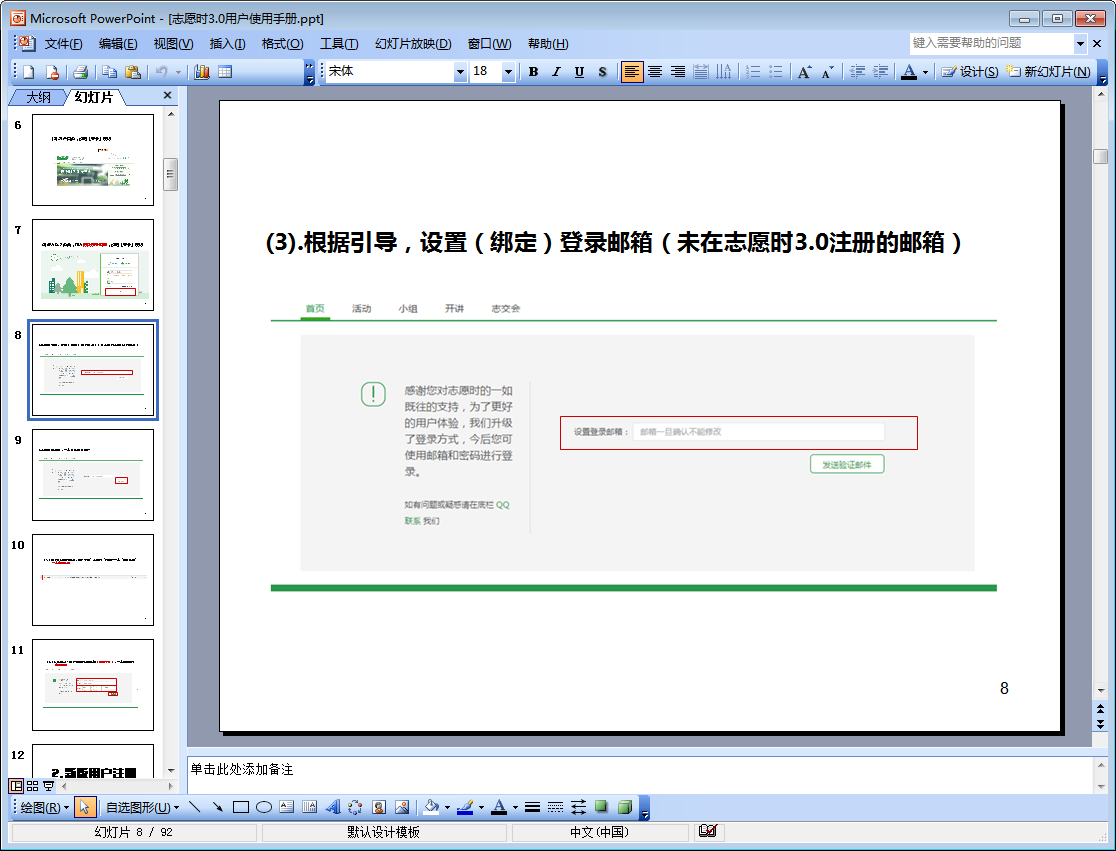Insert a diagram or organization chart
Viewport: 1116px width, 851px height.
(x=355, y=807)
